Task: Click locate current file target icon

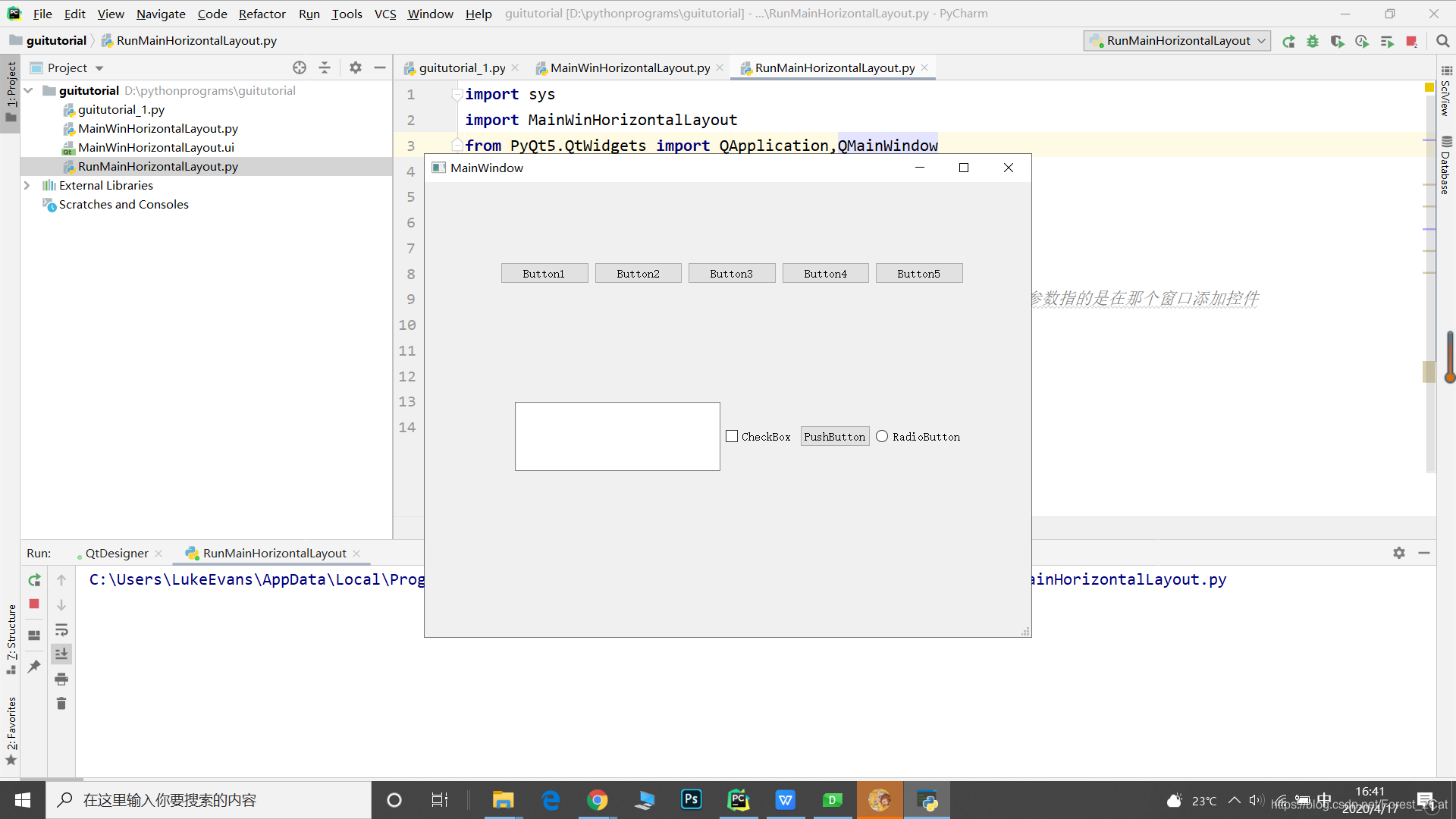Action: click(x=300, y=67)
